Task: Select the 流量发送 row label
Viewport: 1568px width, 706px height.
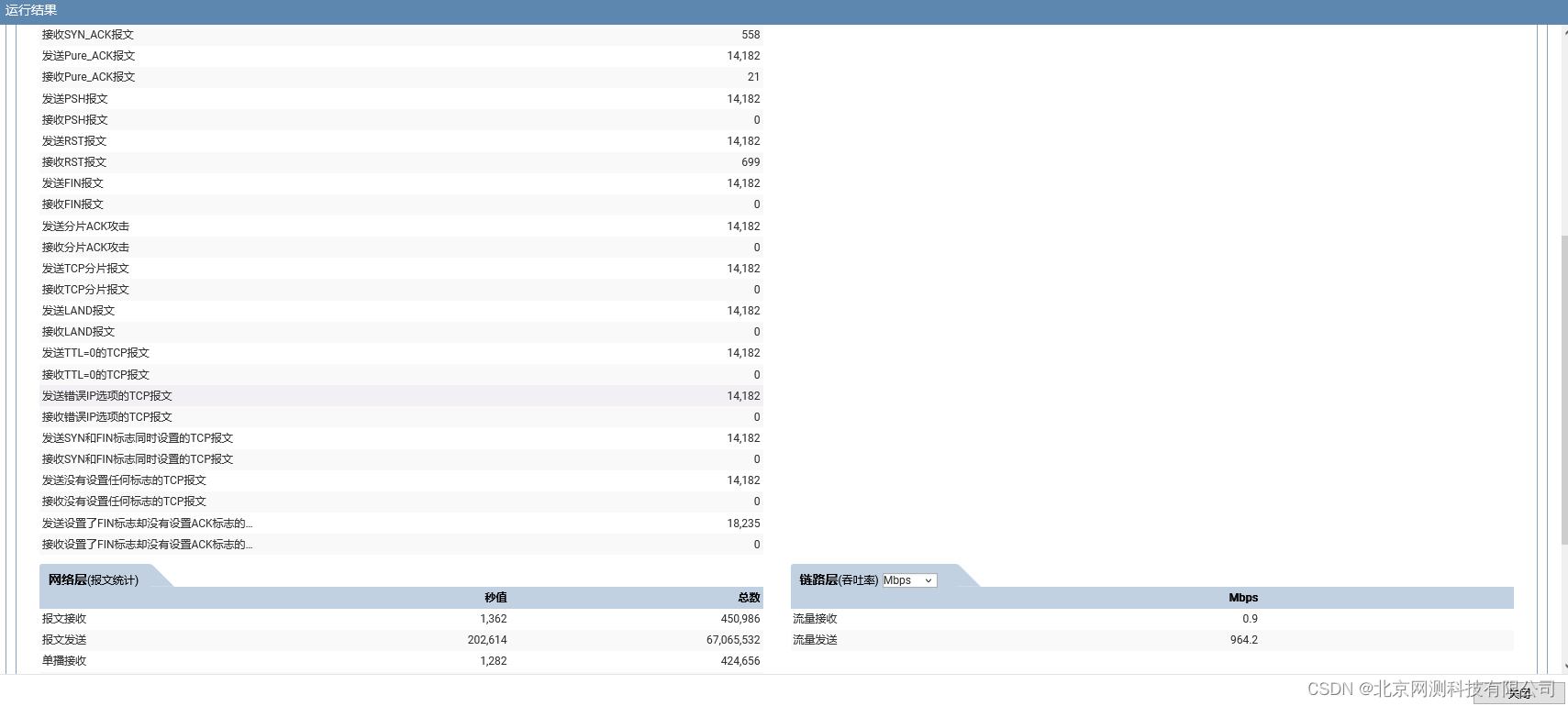Action: click(816, 640)
